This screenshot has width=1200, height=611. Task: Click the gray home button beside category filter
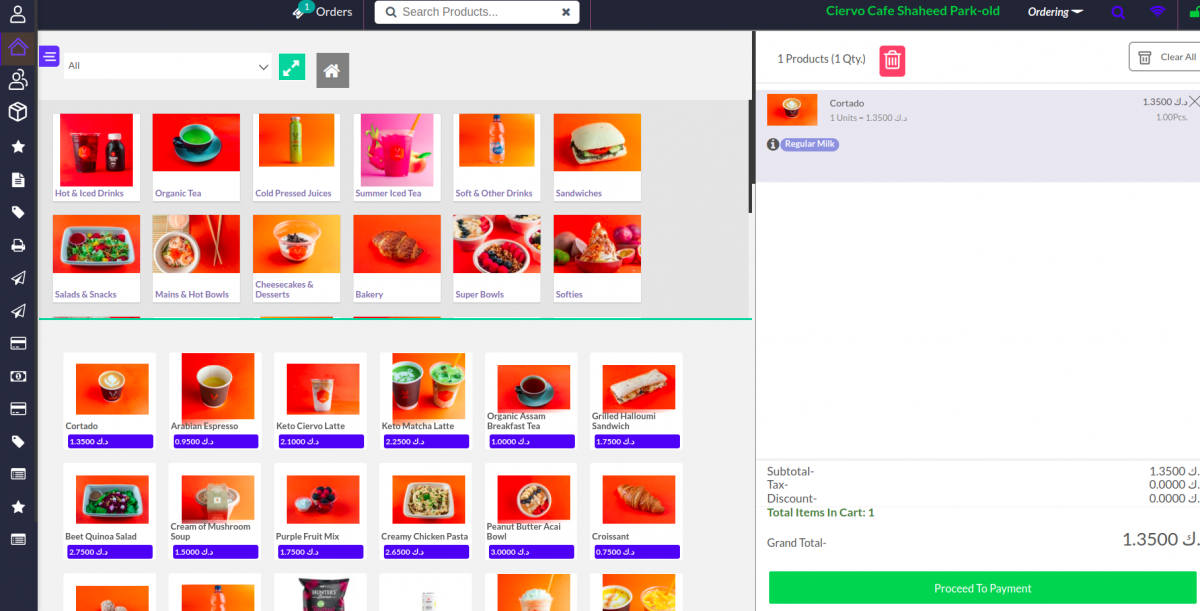[333, 71]
